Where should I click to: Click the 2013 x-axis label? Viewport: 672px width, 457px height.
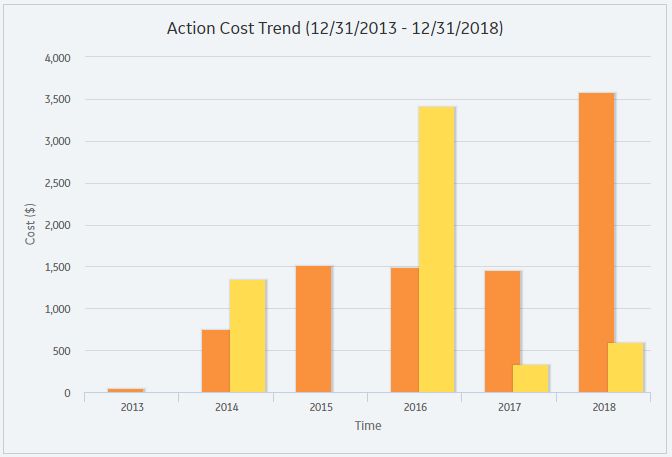(132, 407)
